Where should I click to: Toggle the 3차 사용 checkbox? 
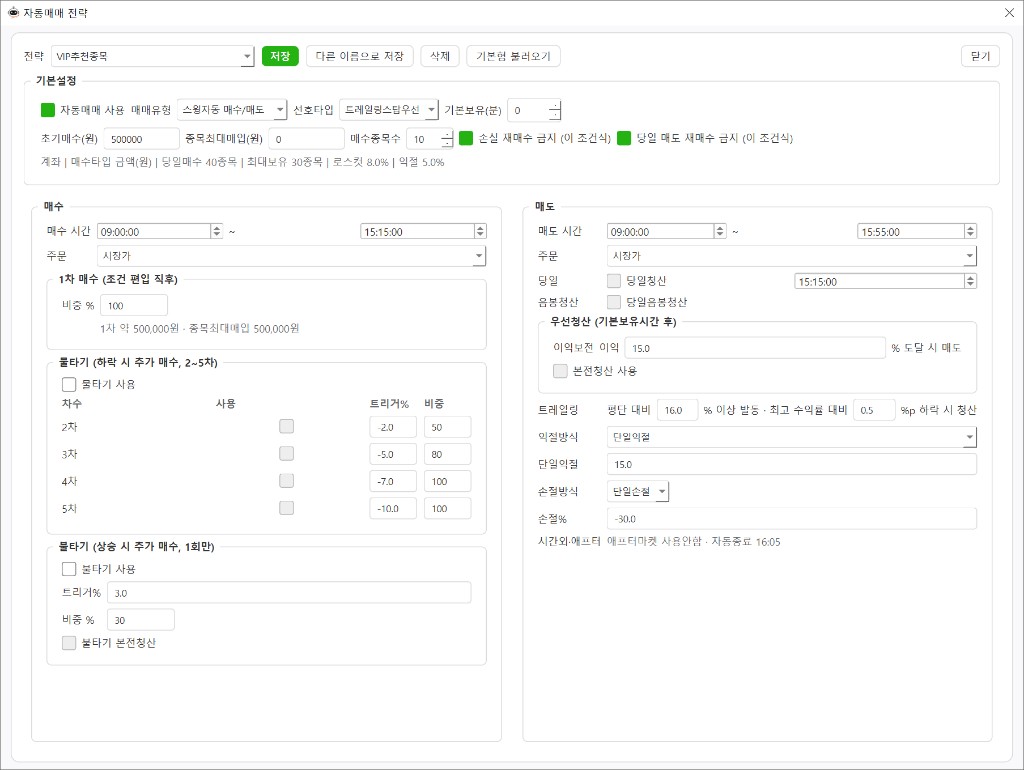click(x=286, y=453)
